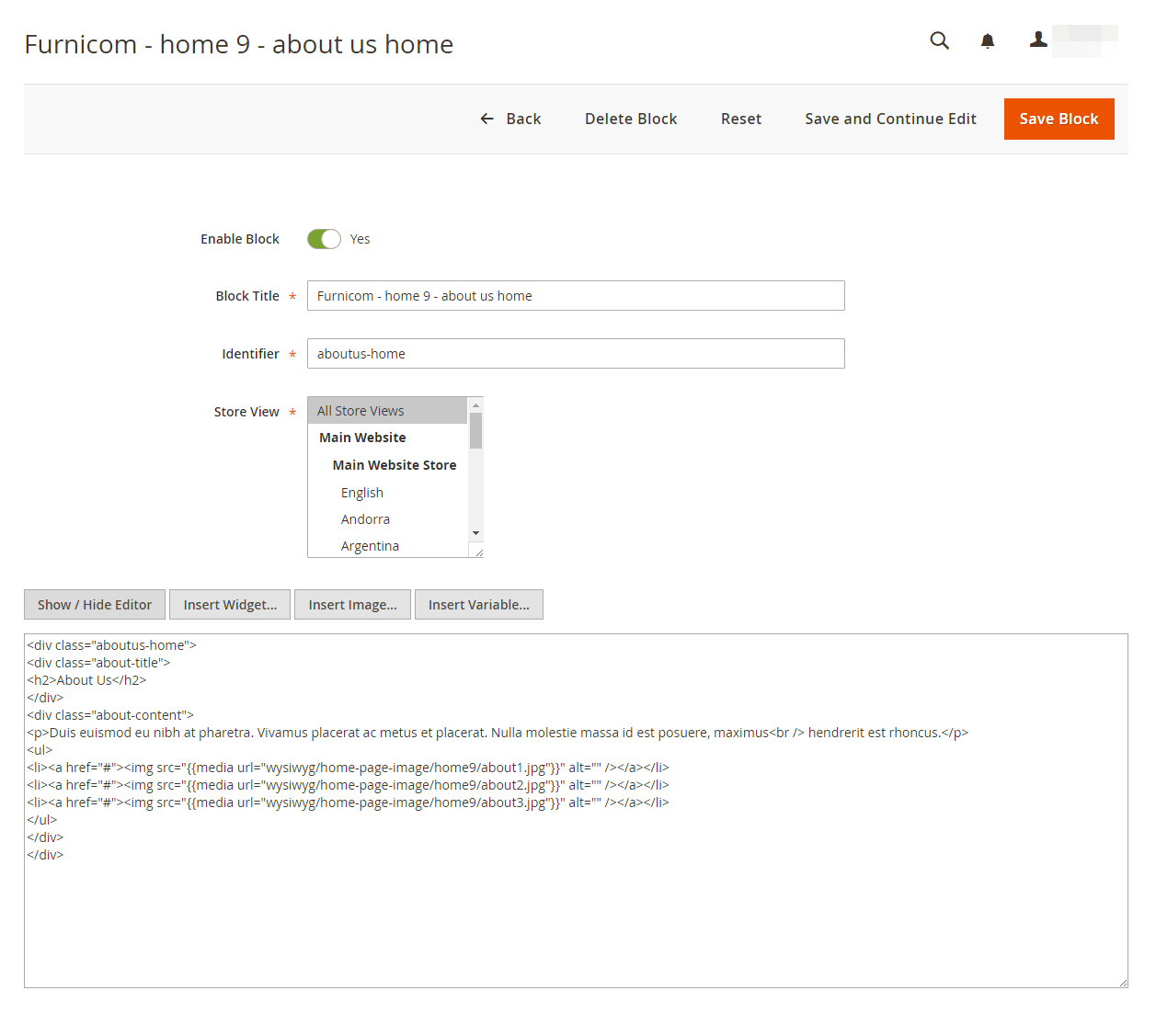Viewport: 1156px width, 1036px height.
Task: Select Main Website Store option
Action: click(387, 465)
